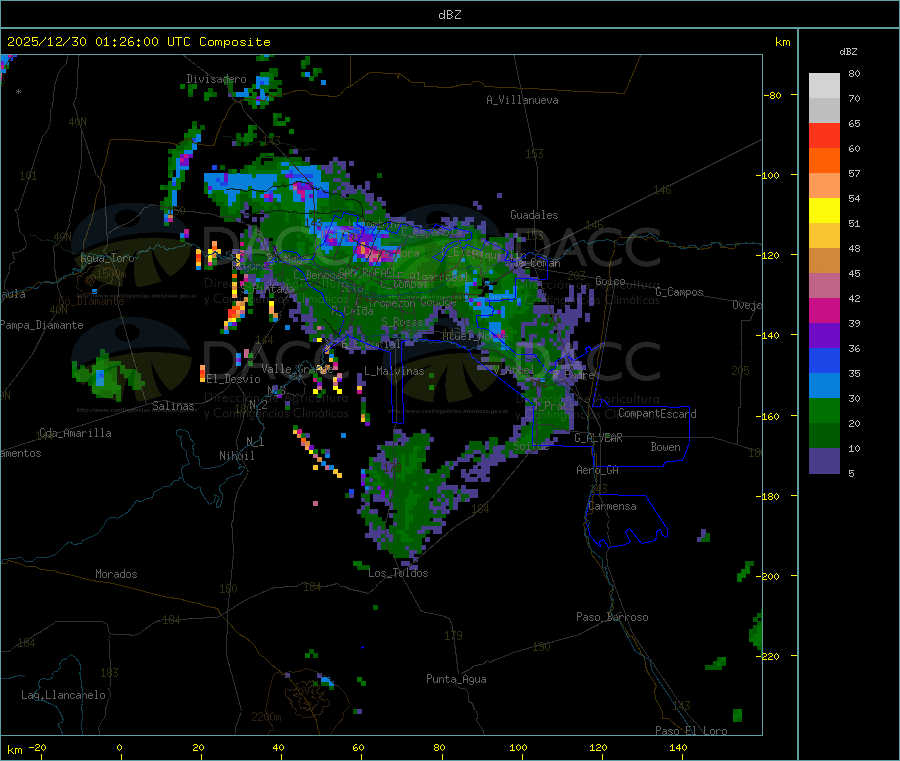Click the 'A_Villanueva' map label
Screen dimensions: 900x761
pos(522,100)
